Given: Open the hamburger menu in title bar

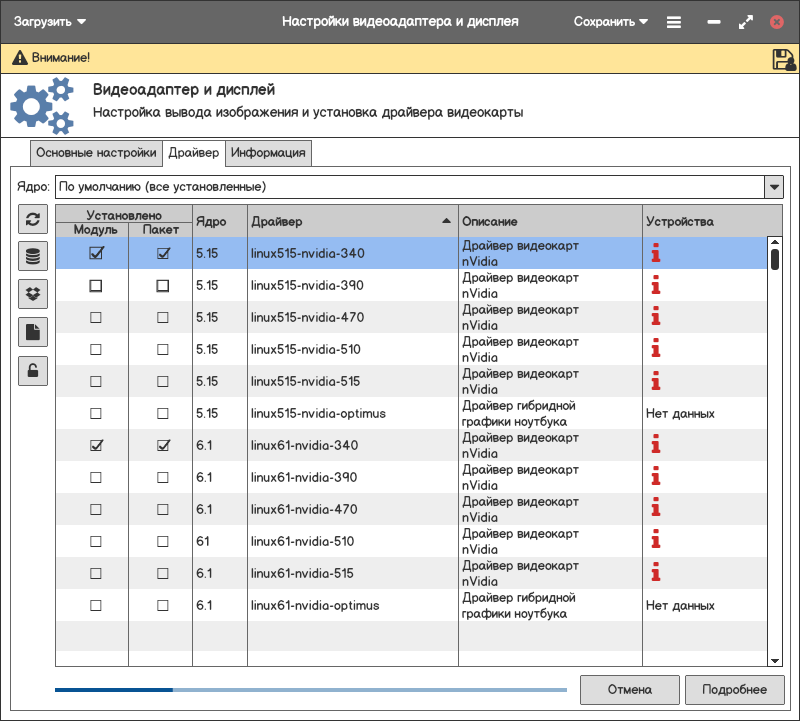Looking at the screenshot, I should [x=674, y=21].
